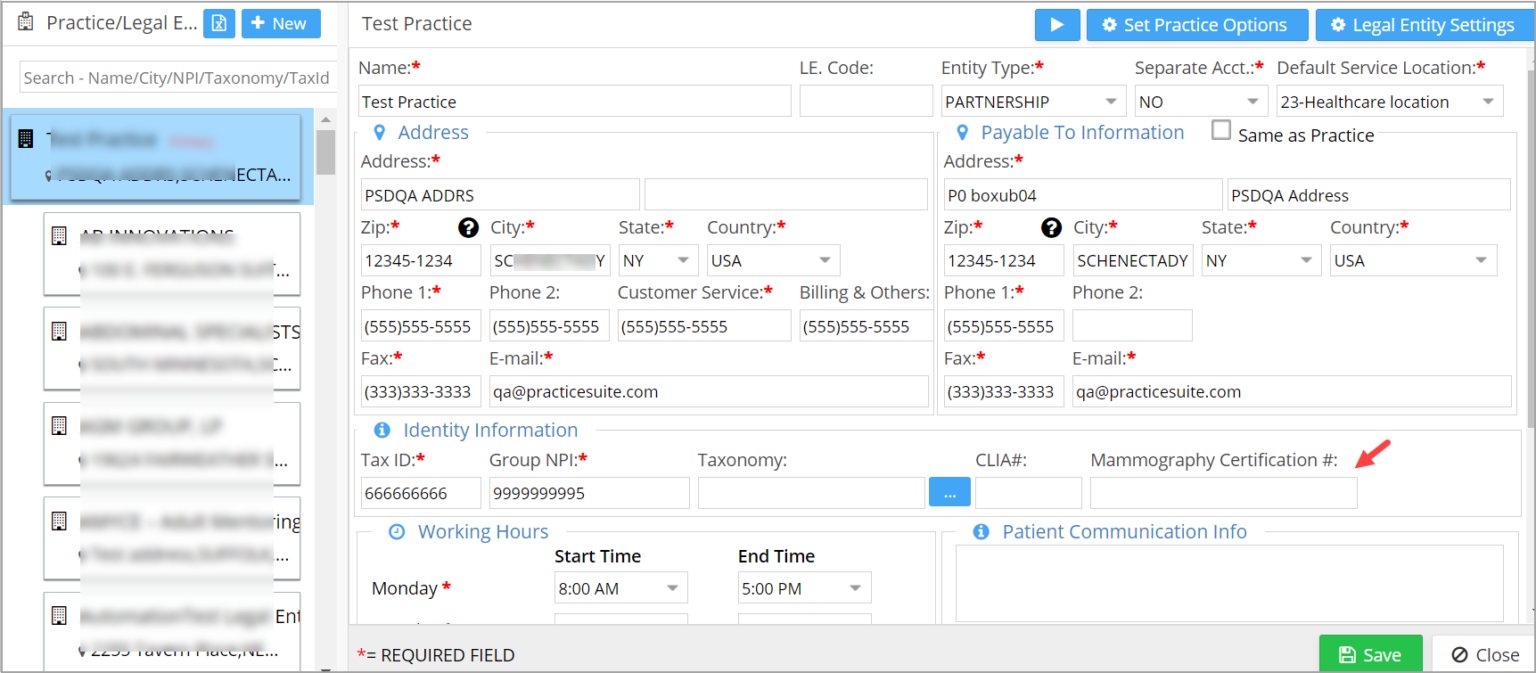Open Legal Entity Settings
The image size is (1536, 673).
tap(1421, 25)
